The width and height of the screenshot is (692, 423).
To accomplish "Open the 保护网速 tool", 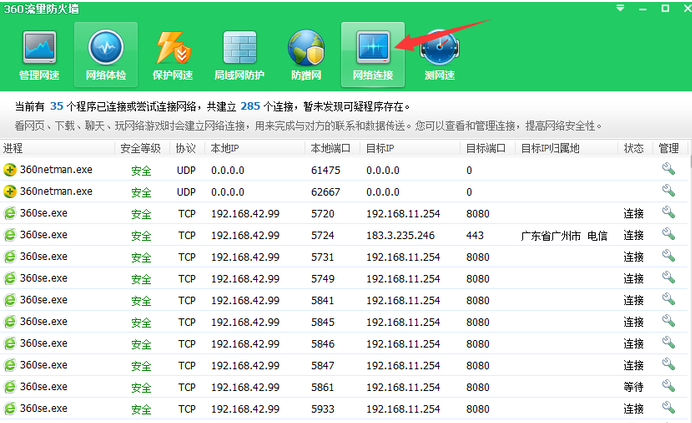I will [173, 55].
